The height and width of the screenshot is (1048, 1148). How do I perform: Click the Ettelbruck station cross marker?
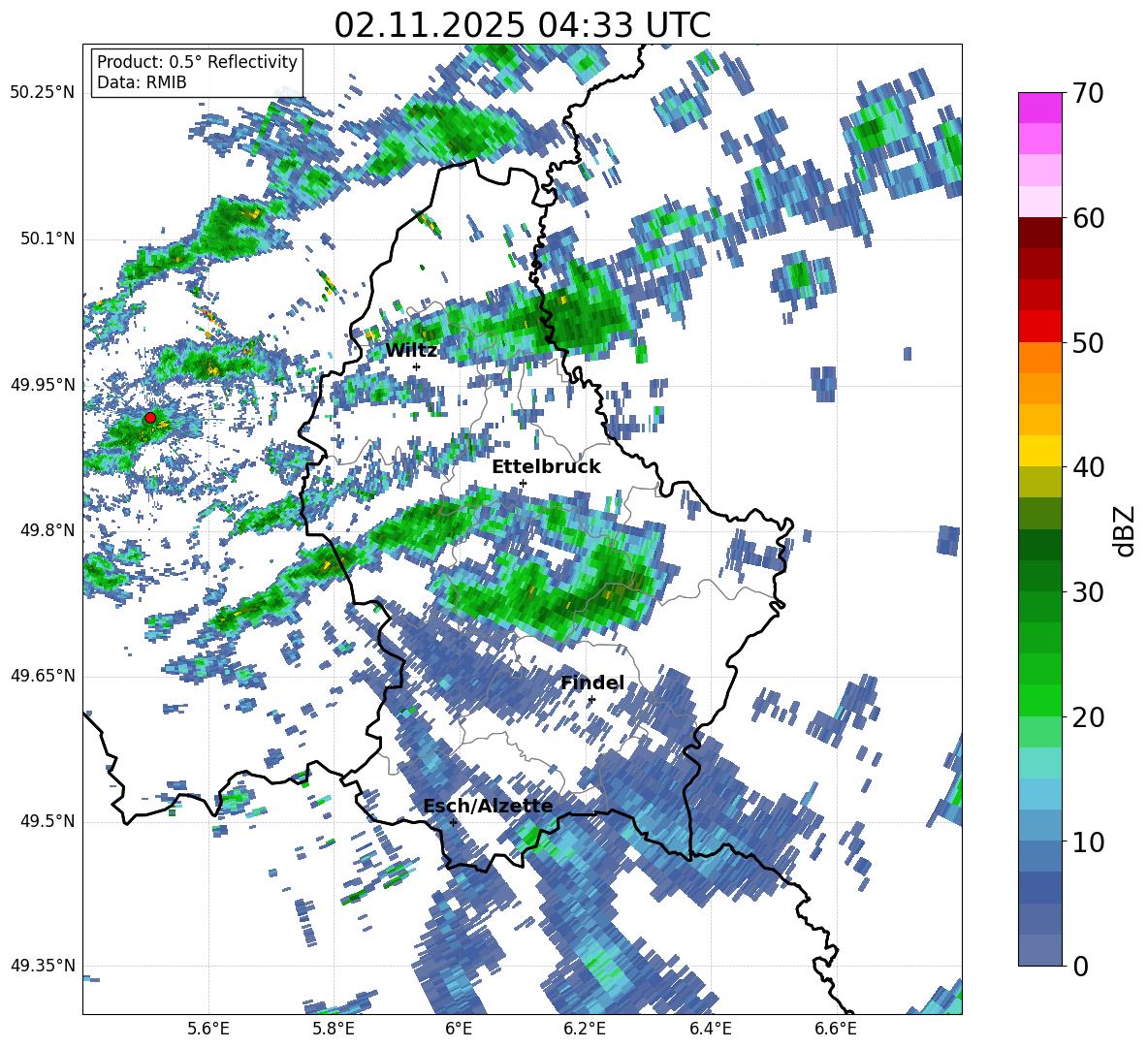(523, 483)
